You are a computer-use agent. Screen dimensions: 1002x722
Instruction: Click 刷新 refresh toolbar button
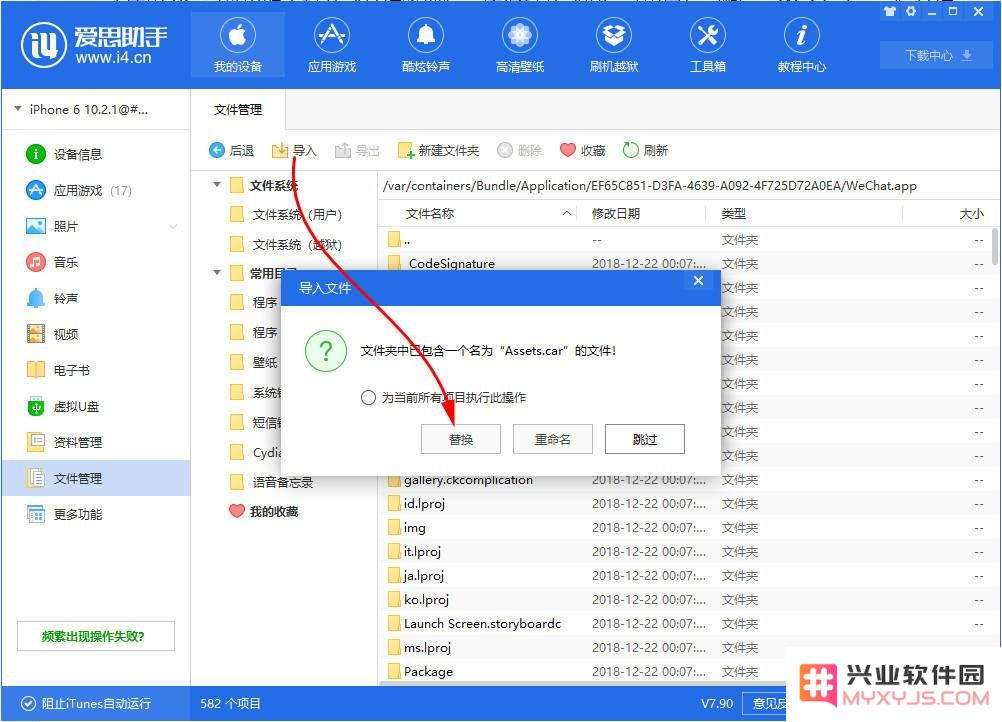645,150
